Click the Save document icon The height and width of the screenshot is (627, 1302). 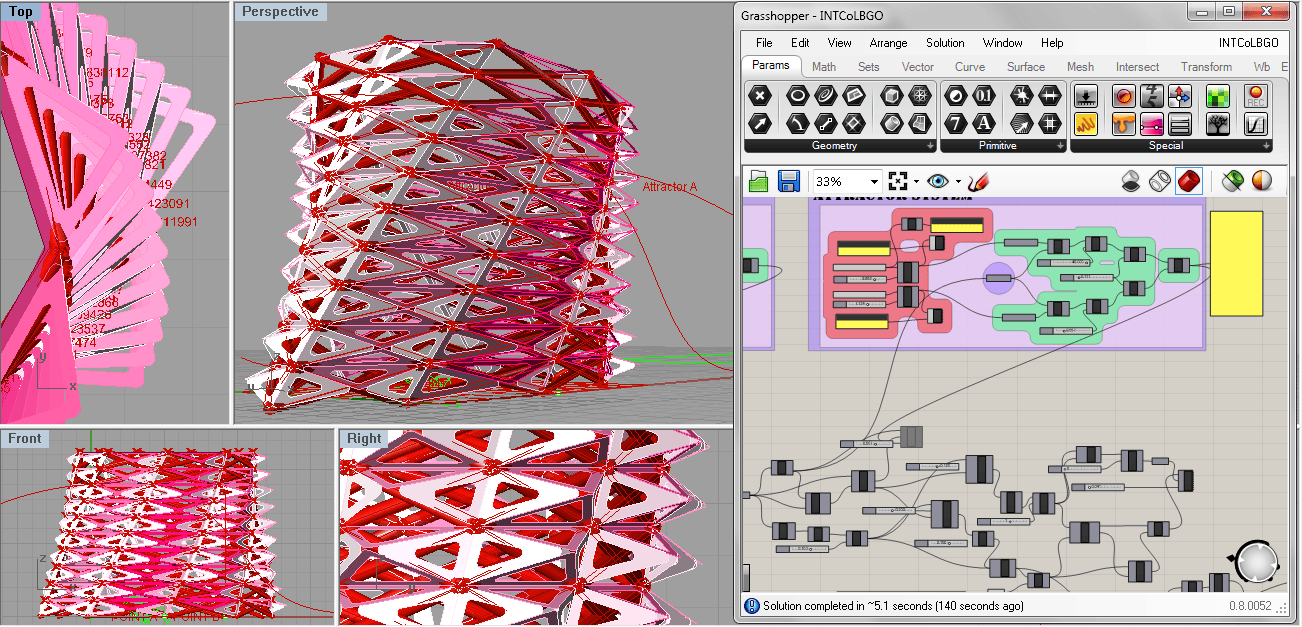click(788, 181)
